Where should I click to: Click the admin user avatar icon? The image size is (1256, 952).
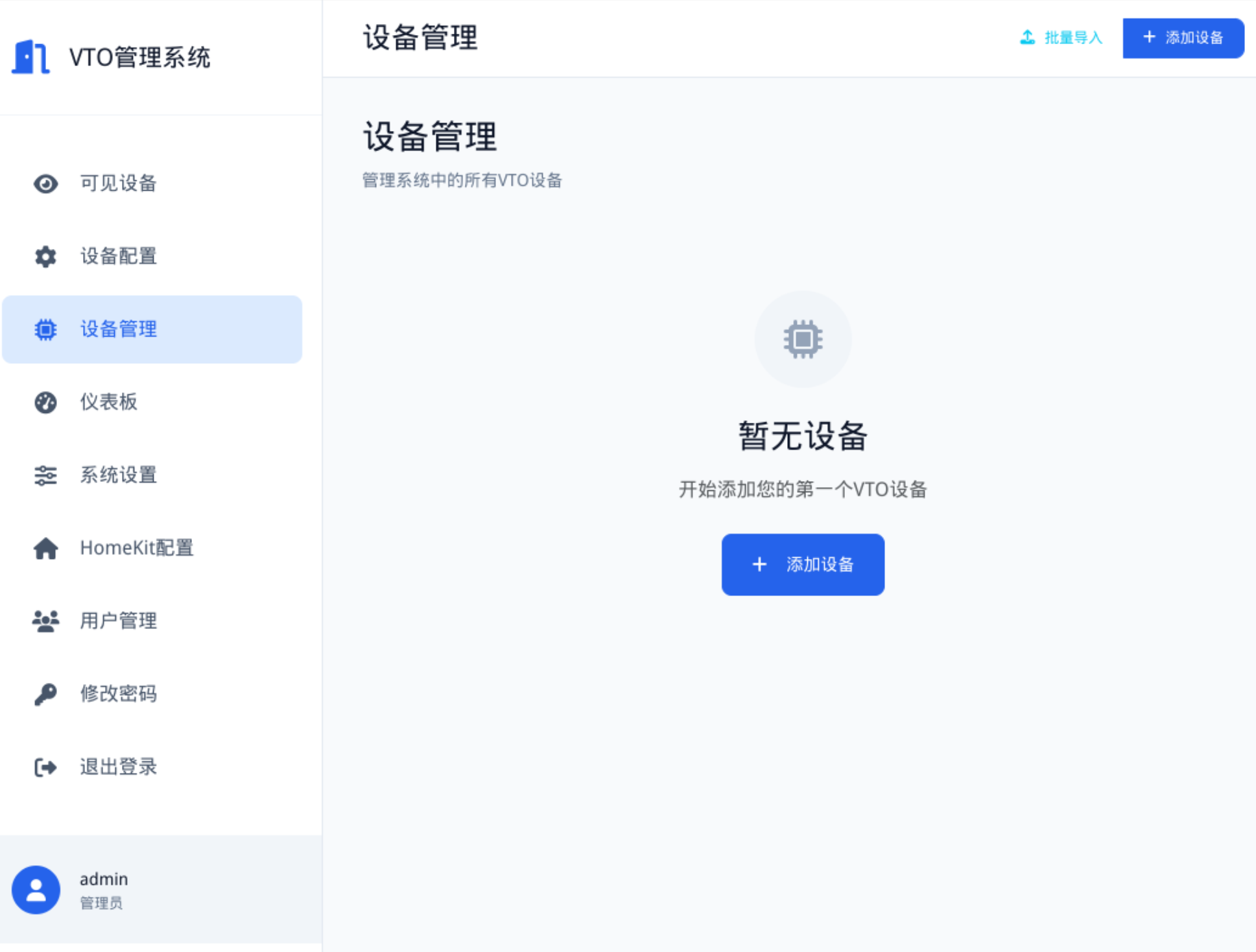coord(36,890)
